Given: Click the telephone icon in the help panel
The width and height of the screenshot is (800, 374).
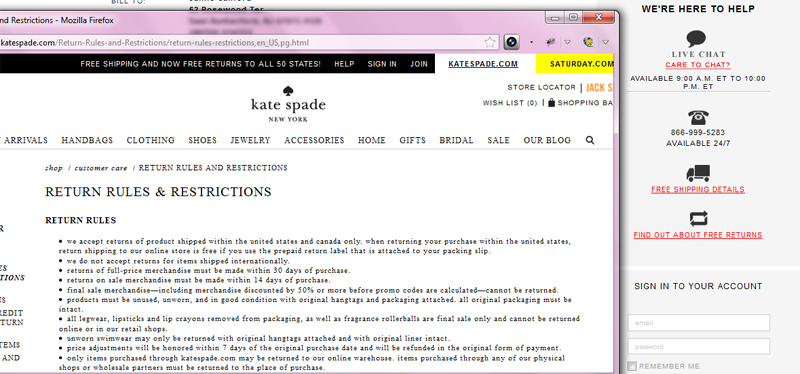Looking at the screenshot, I should [x=698, y=117].
